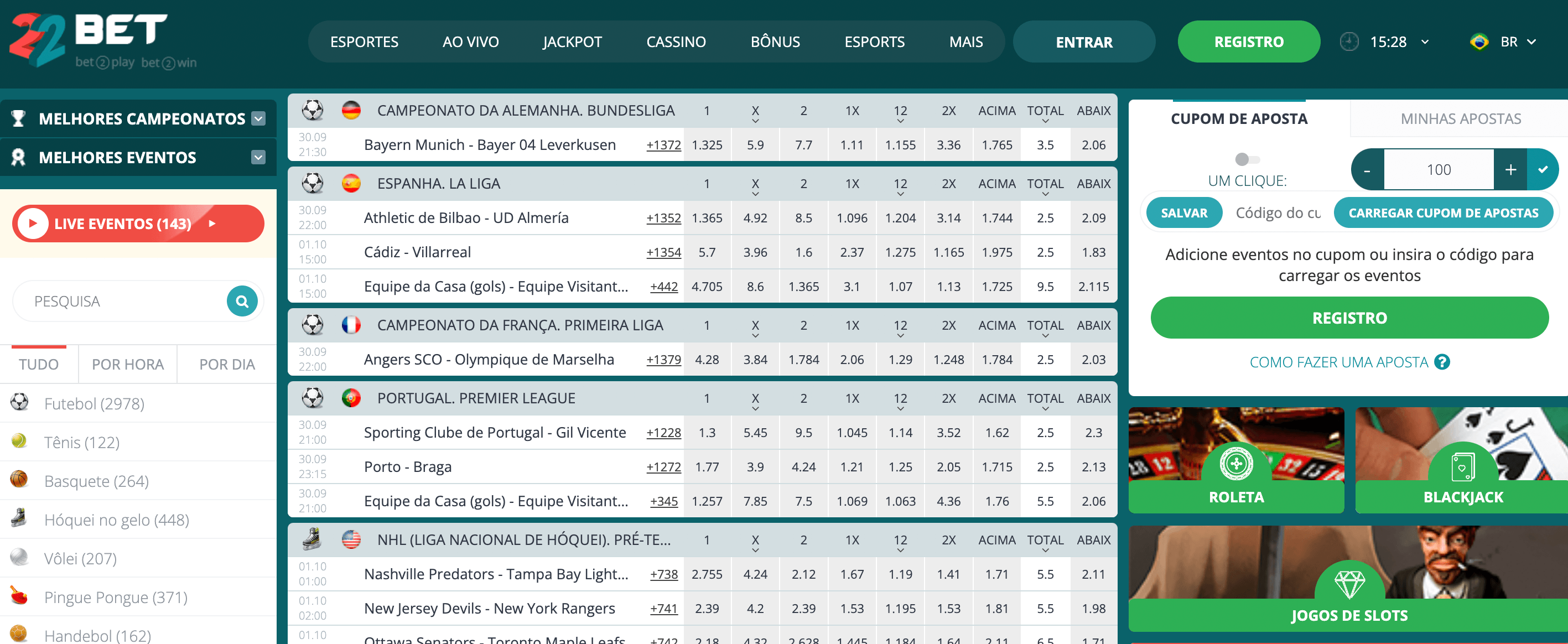Click the clock icon beside 15:28

click(x=1349, y=42)
